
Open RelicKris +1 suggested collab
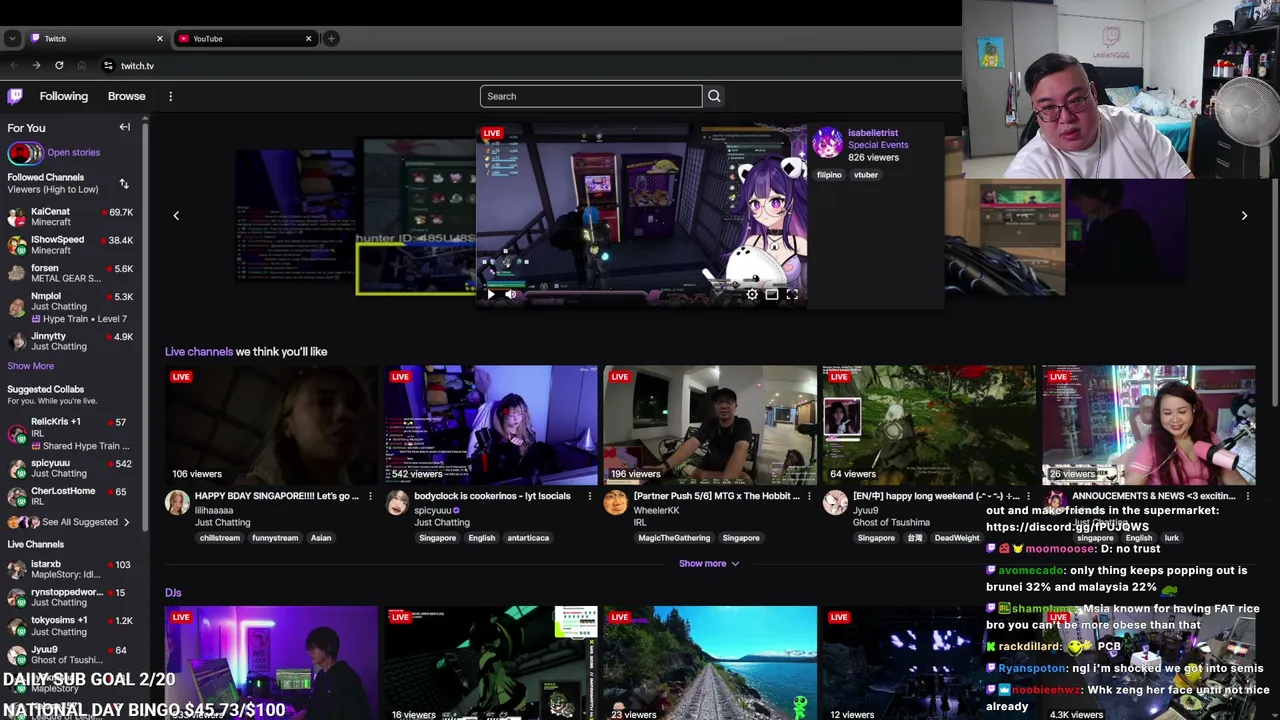click(70, 433)
